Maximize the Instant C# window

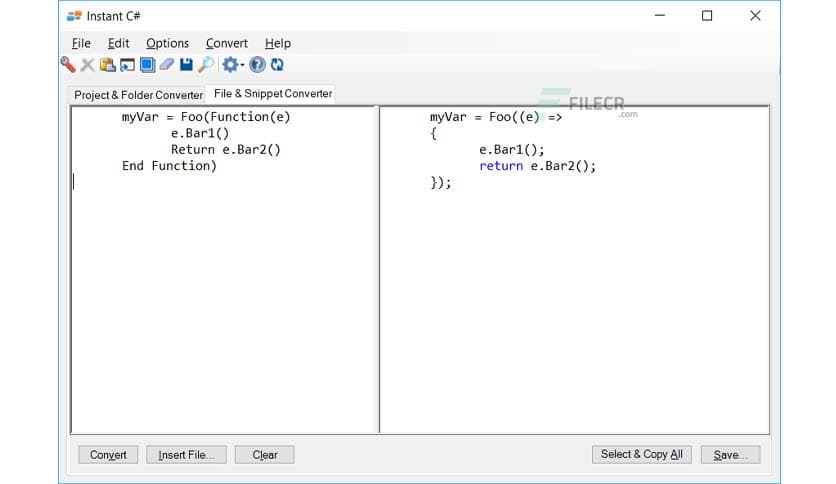pos(707,15)
